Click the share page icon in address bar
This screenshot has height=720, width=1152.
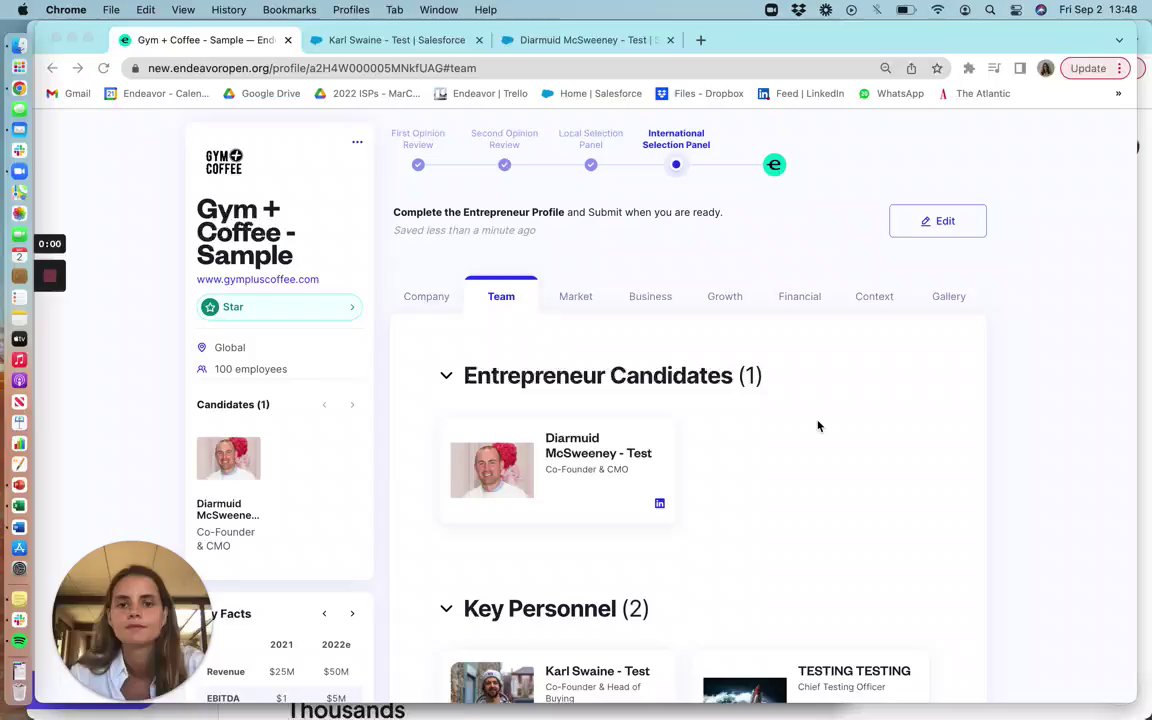click(x=911, y=68)
